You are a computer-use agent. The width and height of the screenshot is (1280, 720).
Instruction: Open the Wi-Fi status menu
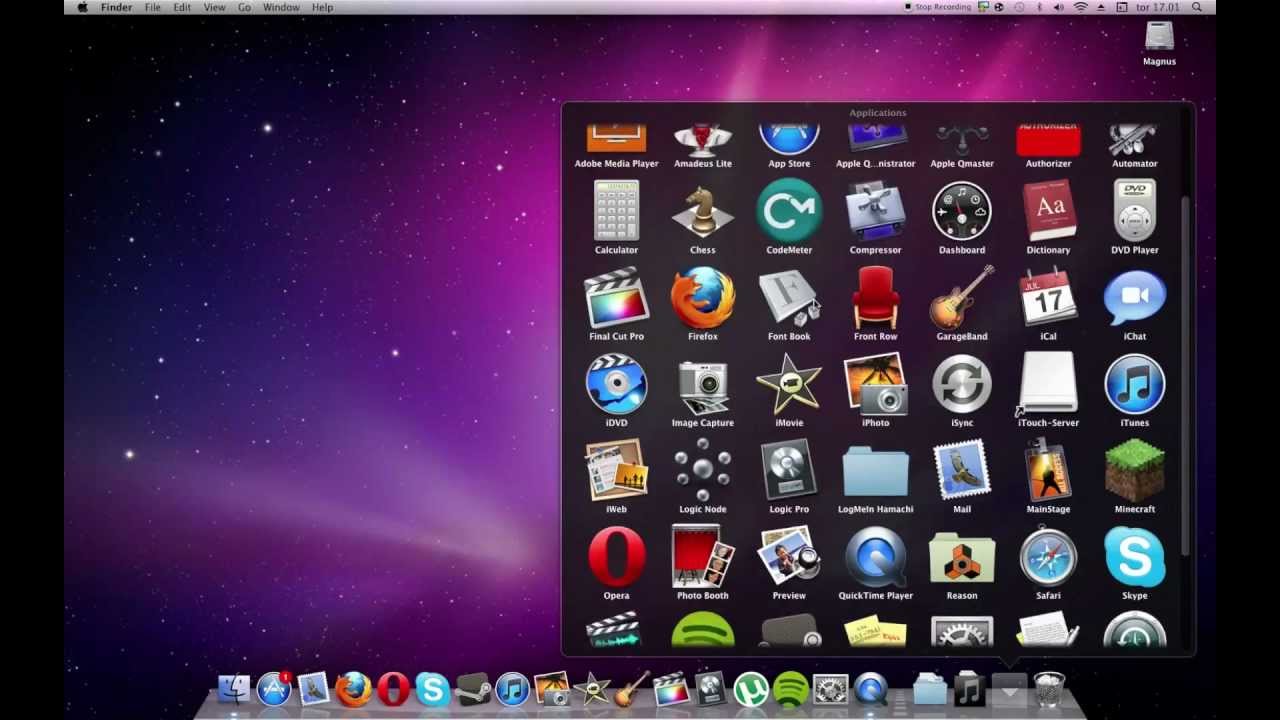(x=1080, y=7)
